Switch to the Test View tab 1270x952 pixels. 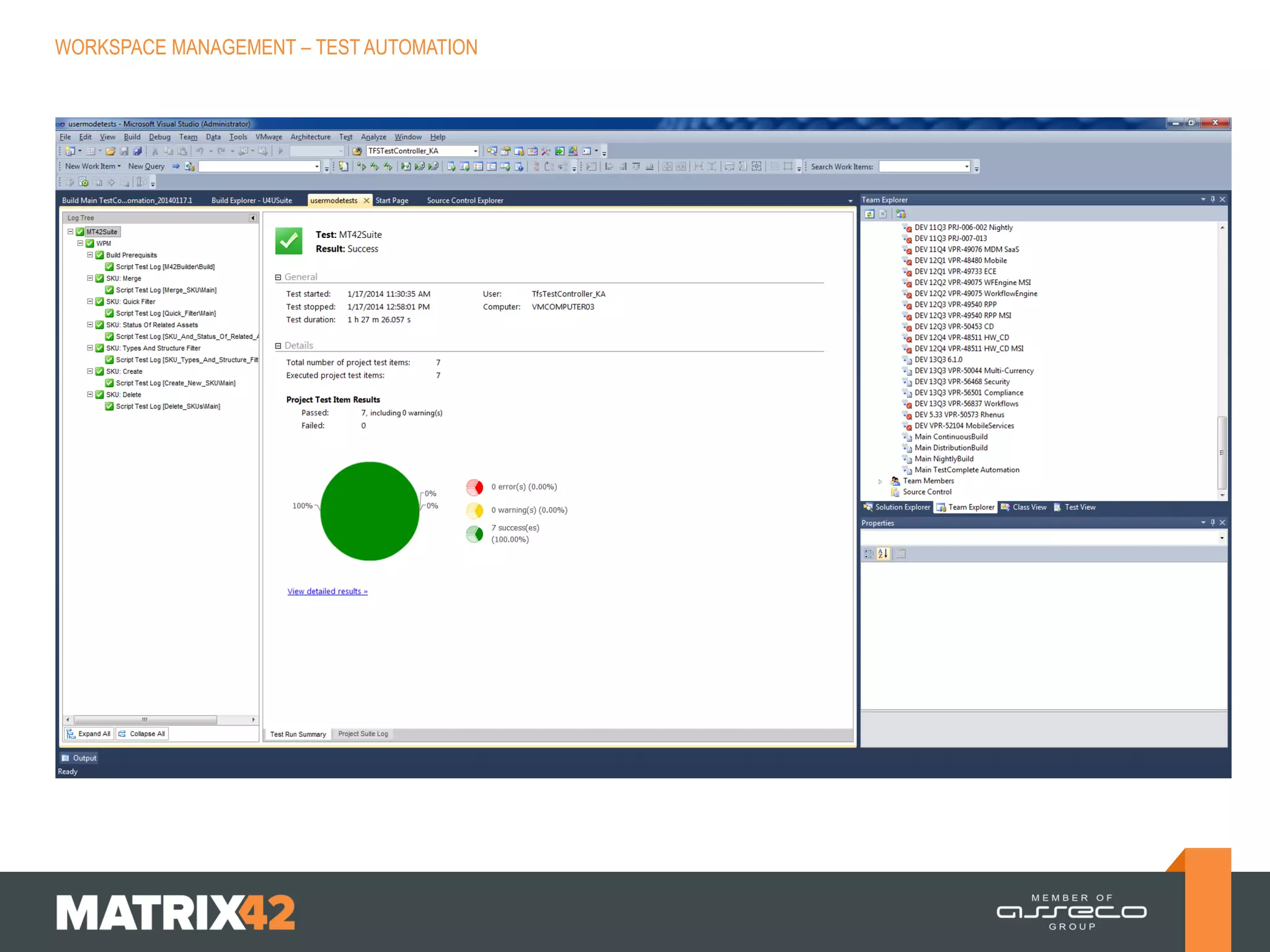1075,508
